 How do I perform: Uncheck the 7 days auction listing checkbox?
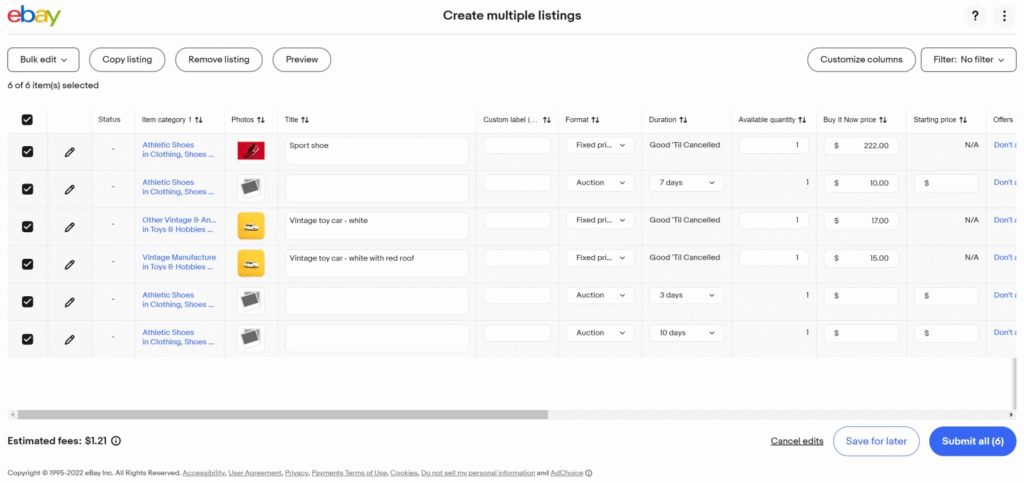27,189
